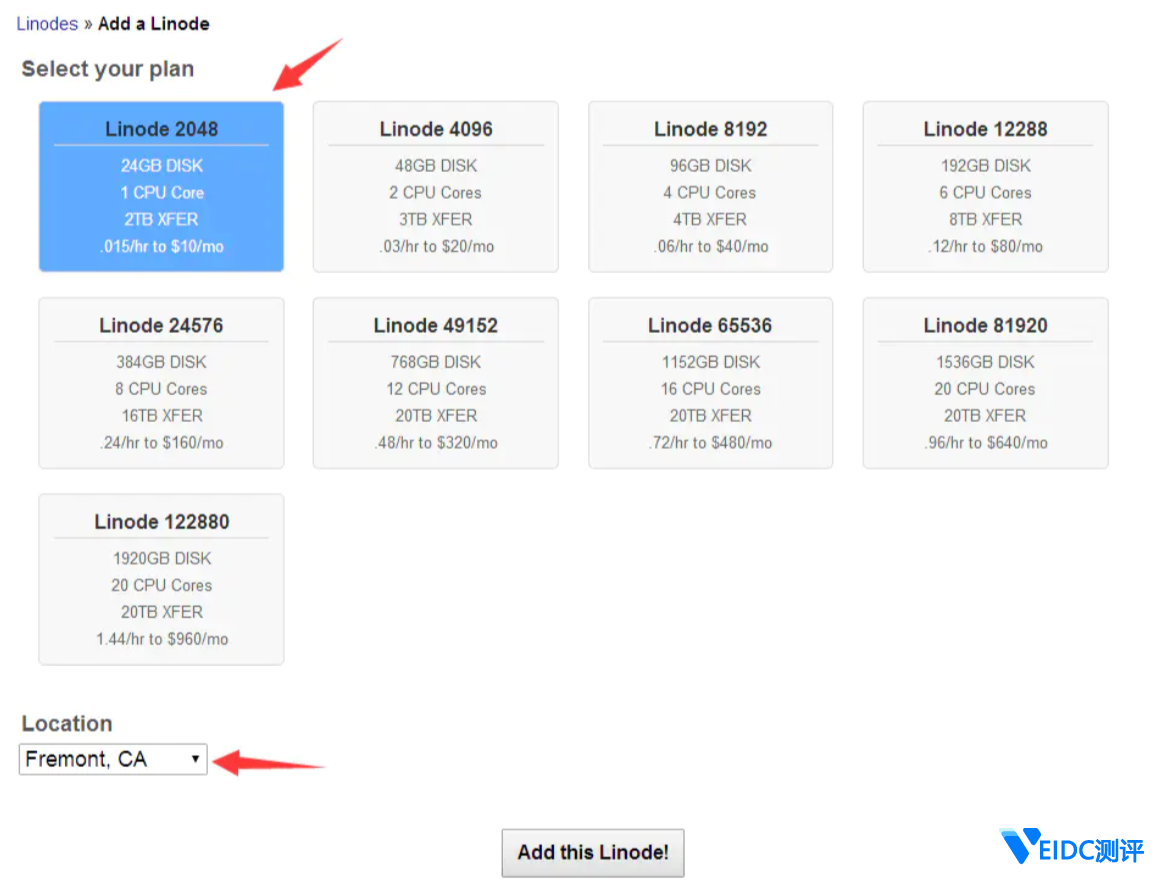1169x893 pixels.
Task: Click the 1 CPU Core text
Action: point(162,192)
